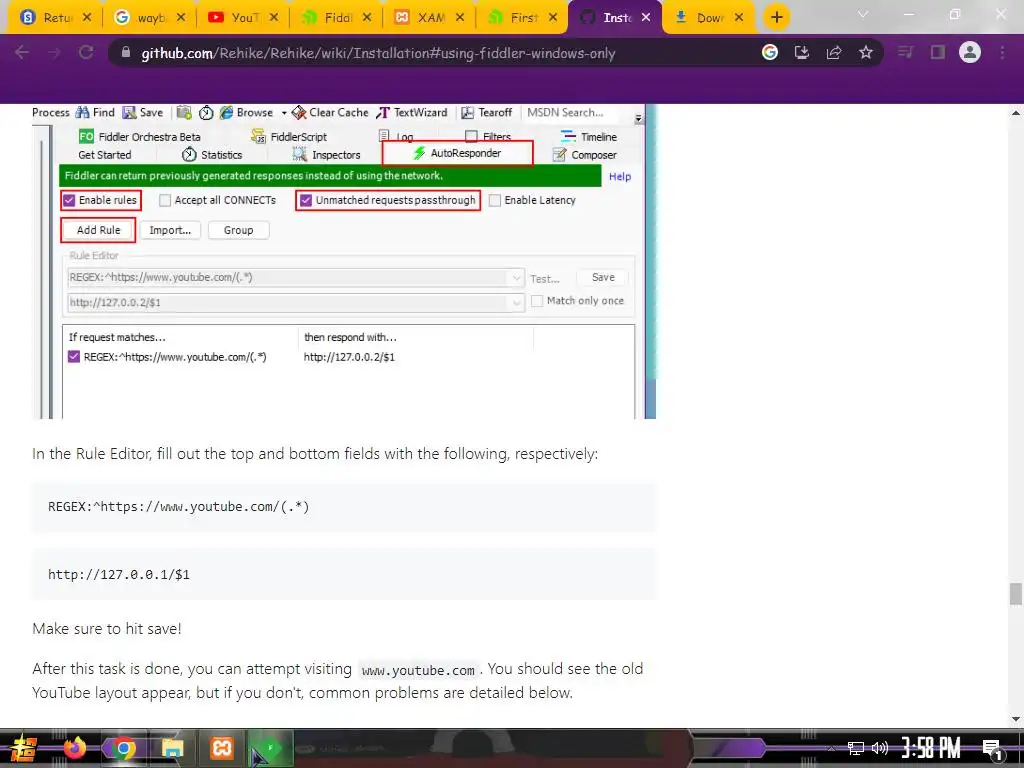1024x768 pixels.
Task: Open the Chrome three-dot menu
Action: point(1002,52)
